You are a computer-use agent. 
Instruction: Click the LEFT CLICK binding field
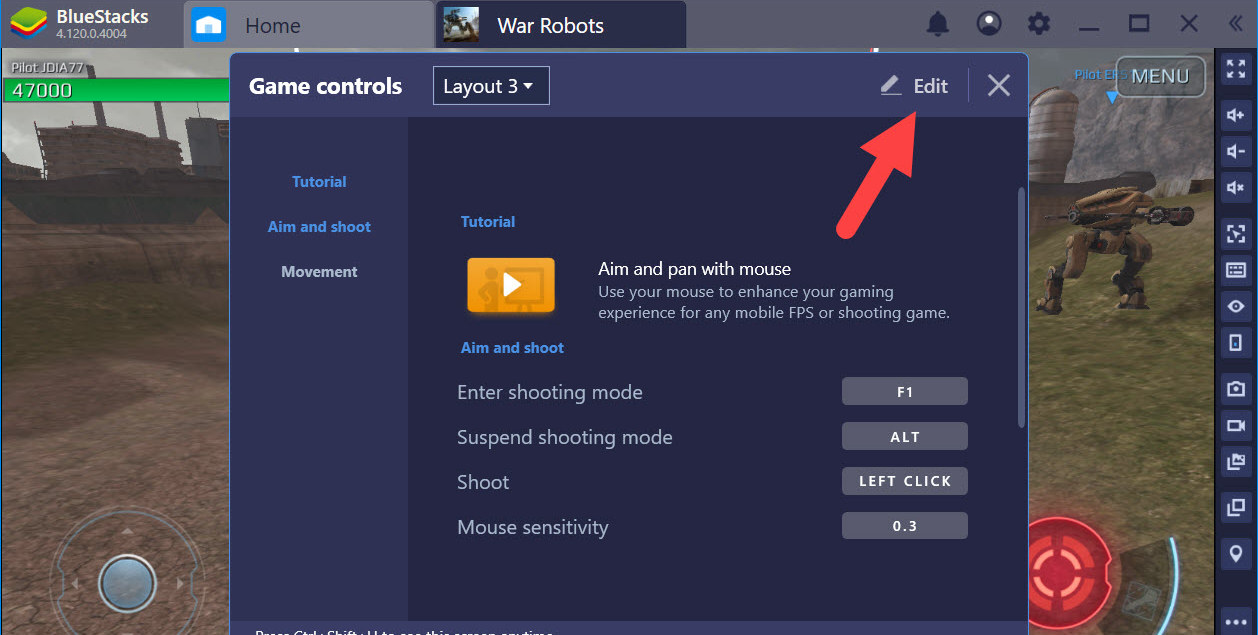tap(905, 481)
